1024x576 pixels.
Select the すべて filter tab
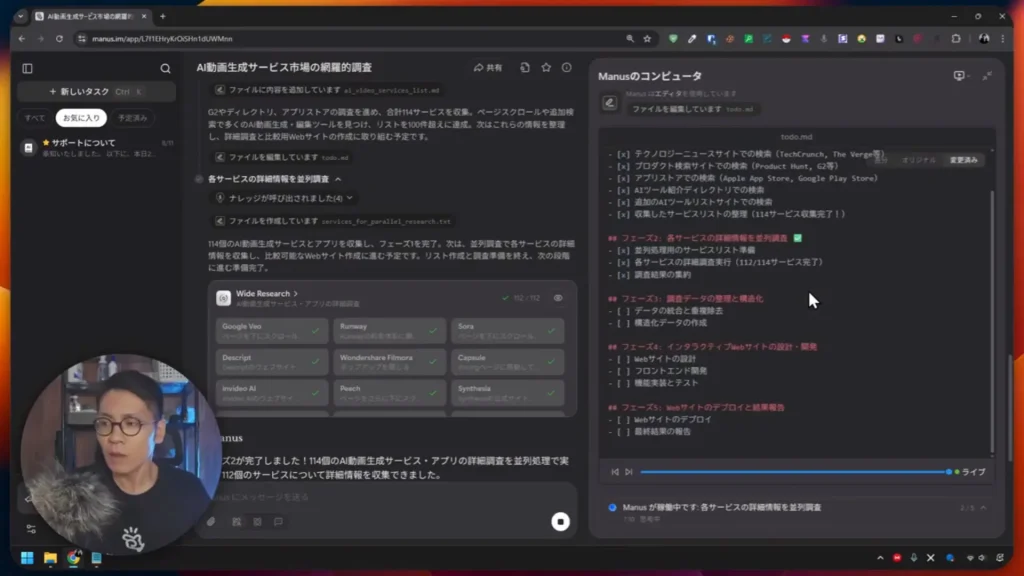click(x=35, y=118)
